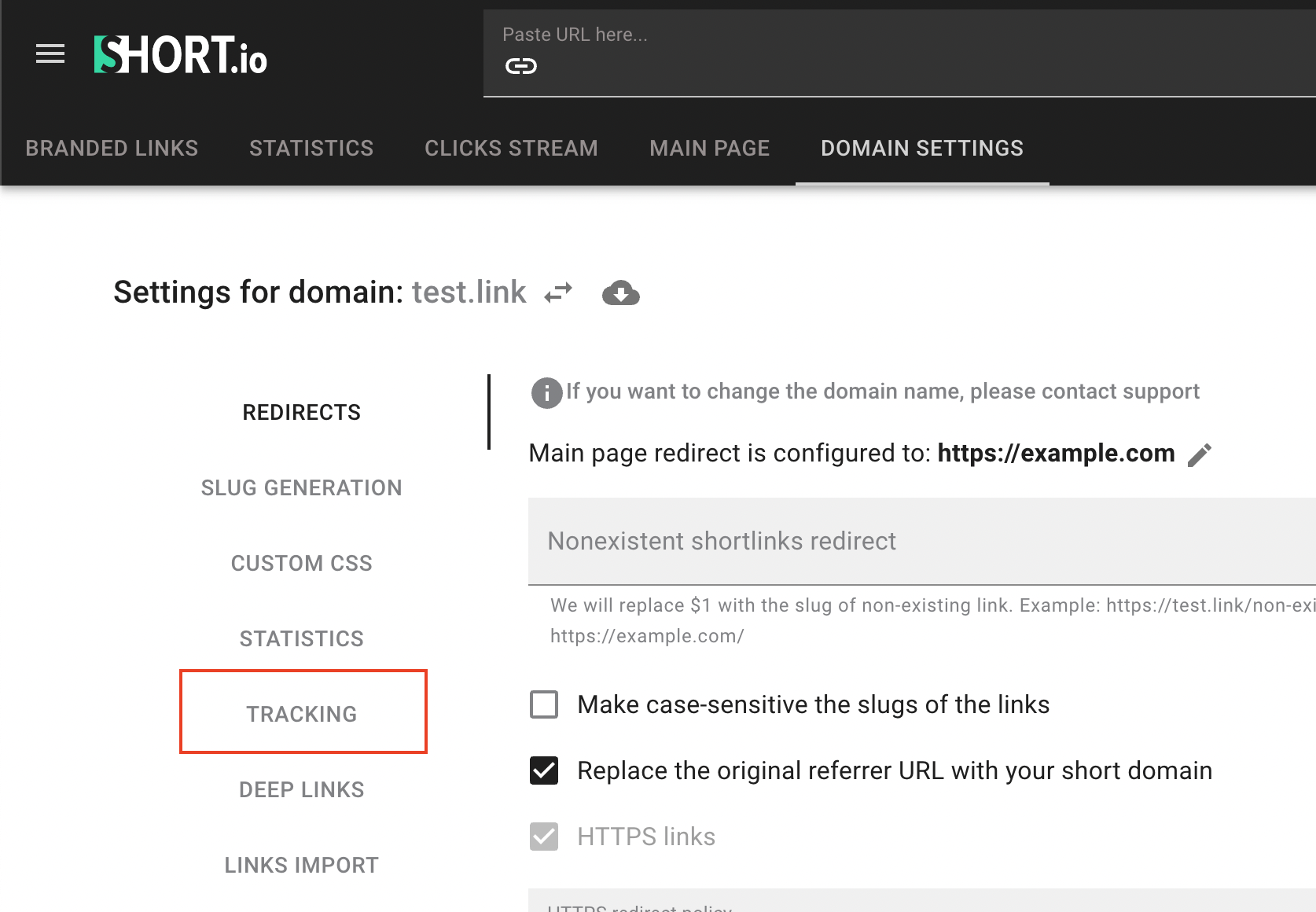Open the hamburger navigation menu
1316x912 pixels.
tap(50, 54)
